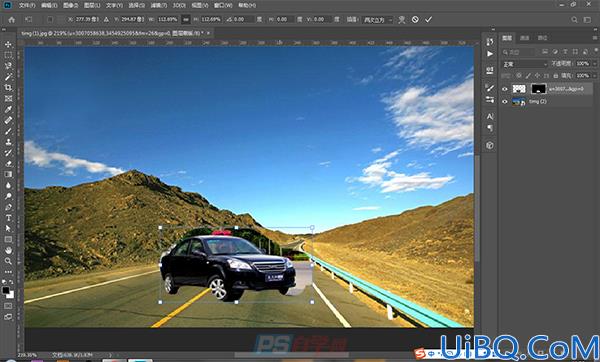Open the Edit Toolbar three-dots button
Viewport: 600px width, 362px height.
coord(8,272)
